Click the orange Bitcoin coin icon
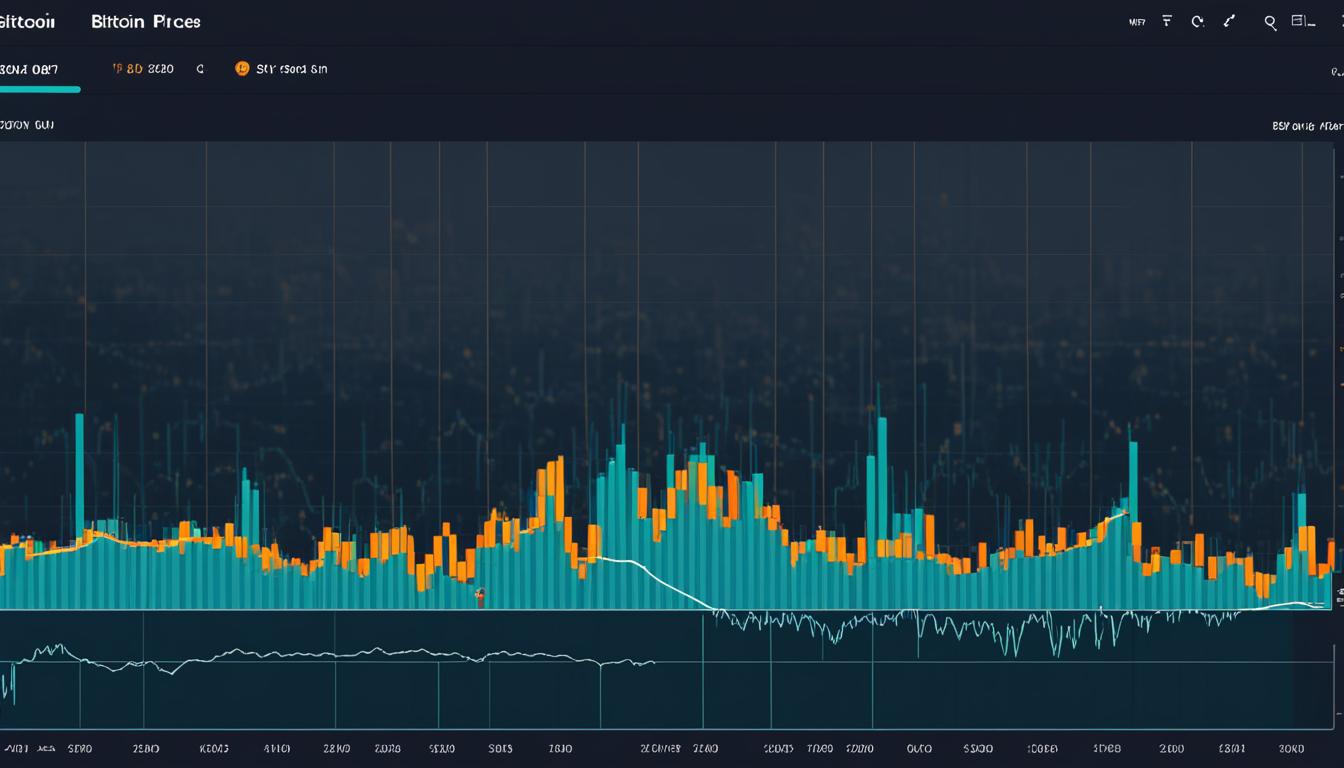The height and width of the screenshot is (768, 1344). click(241, 69)
